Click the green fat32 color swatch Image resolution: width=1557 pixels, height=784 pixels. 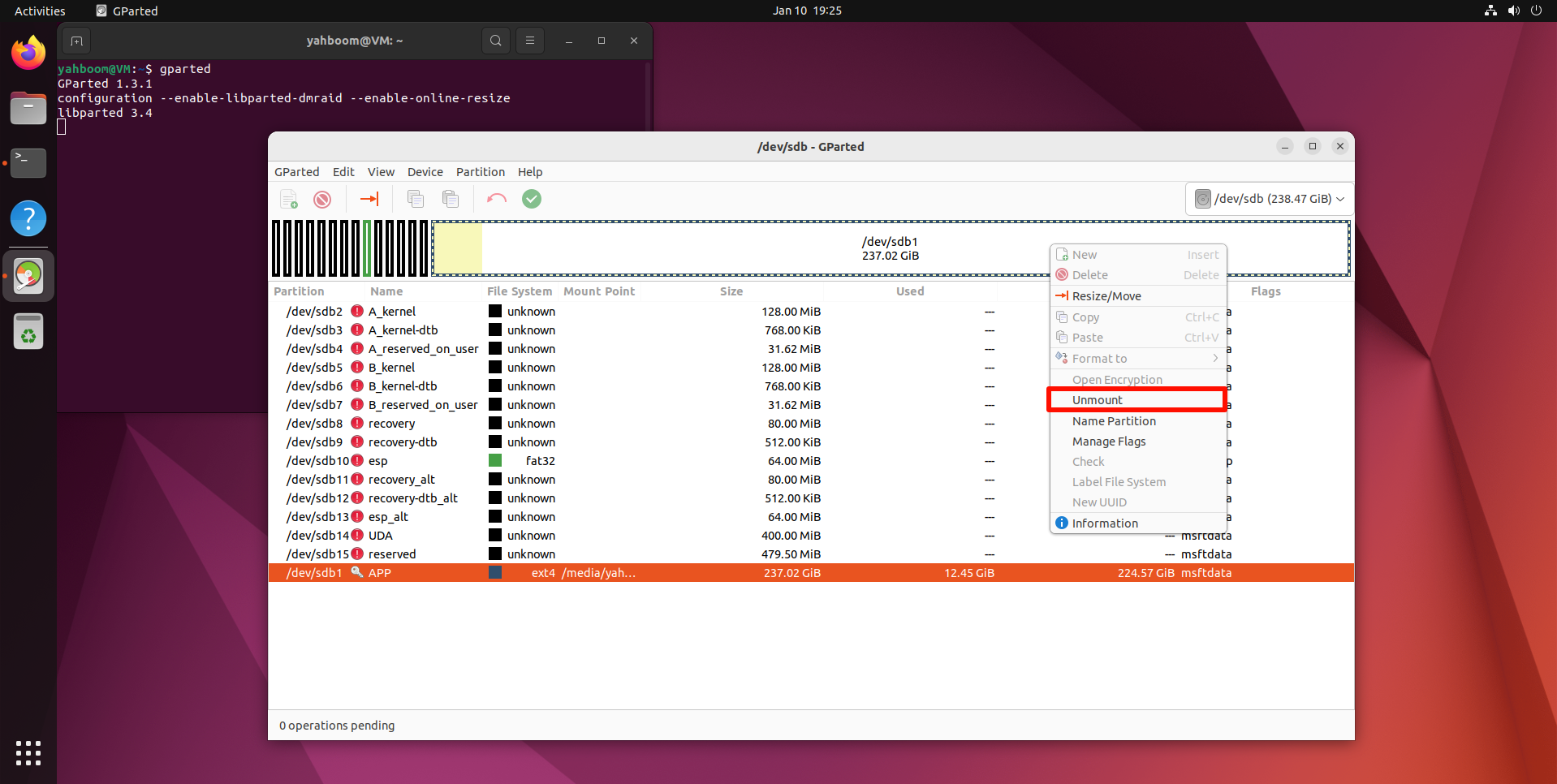tap(494, 461)
